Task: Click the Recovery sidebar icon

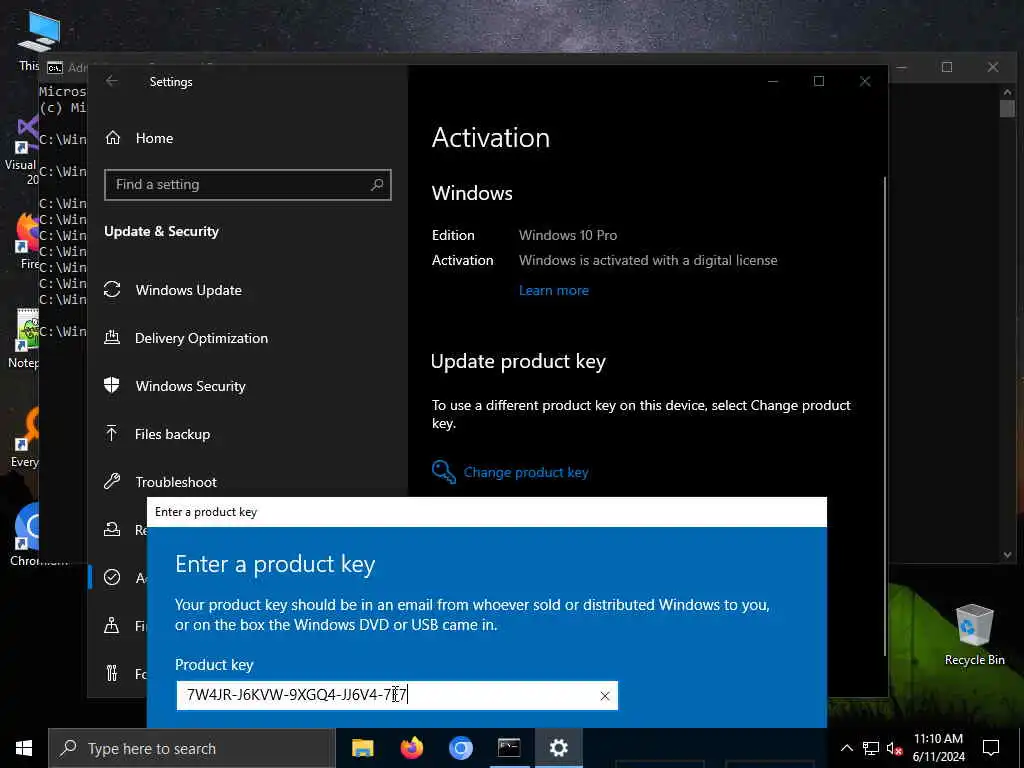Action: tap(112, 529)
